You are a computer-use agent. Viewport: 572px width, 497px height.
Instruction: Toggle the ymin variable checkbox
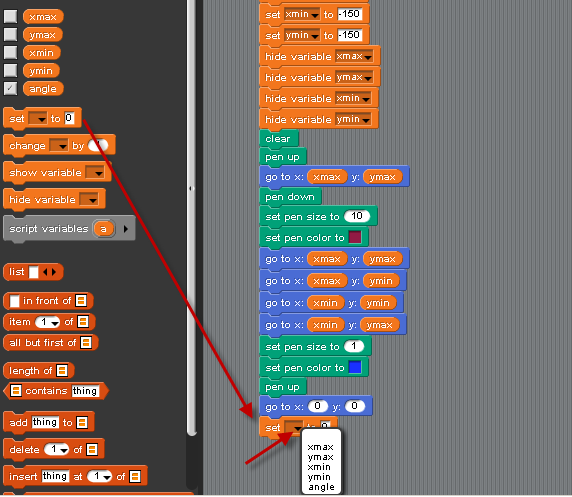10,70
